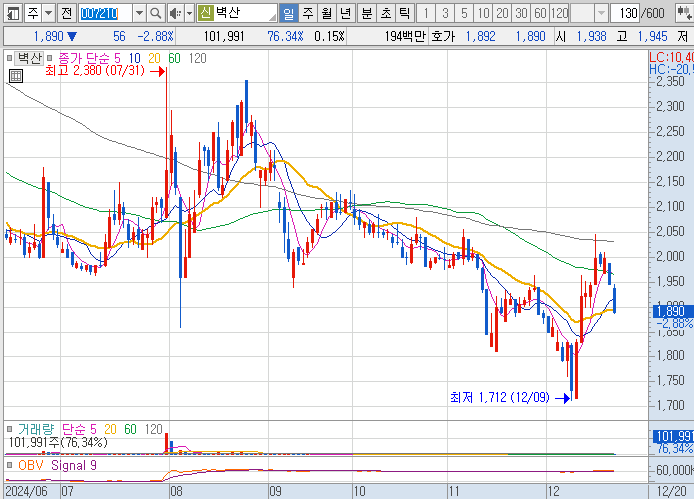The width and height of the screenshot is (694, 499).
Task: Click the 194백만 trading value
Action: pyautogui.click(x=405, y=36)
